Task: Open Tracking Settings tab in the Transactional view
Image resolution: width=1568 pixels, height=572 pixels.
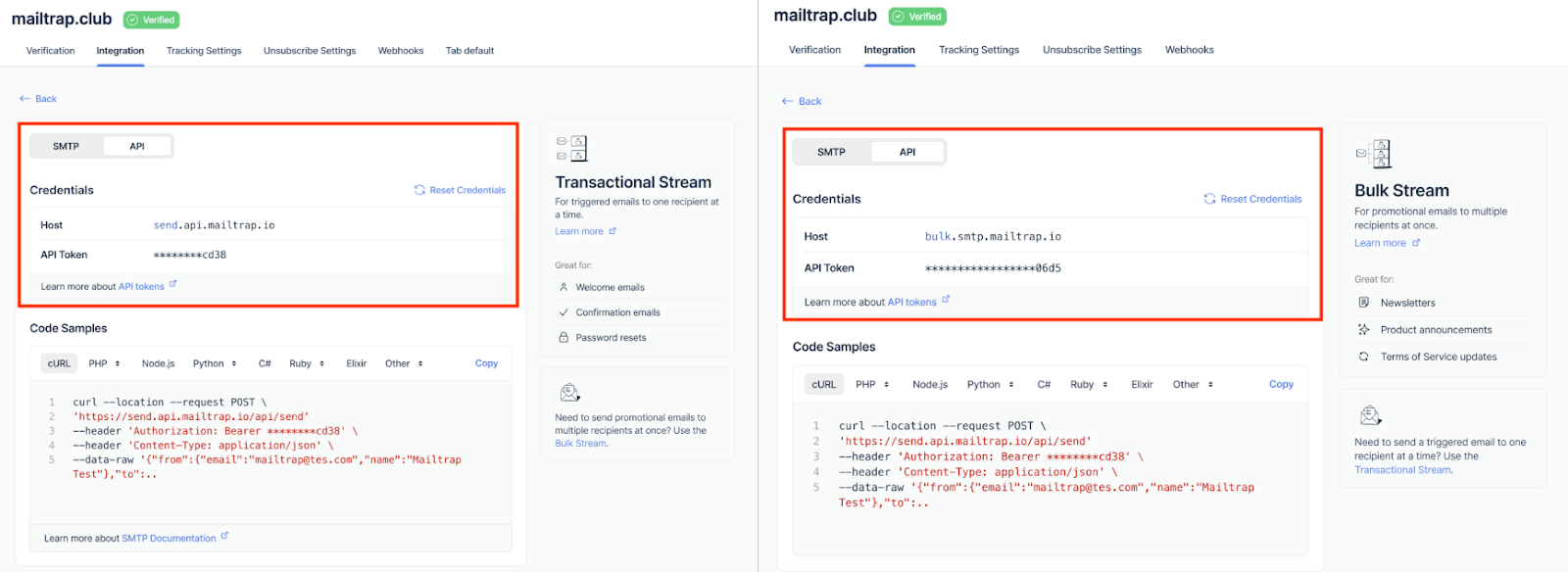Action: 204,51
